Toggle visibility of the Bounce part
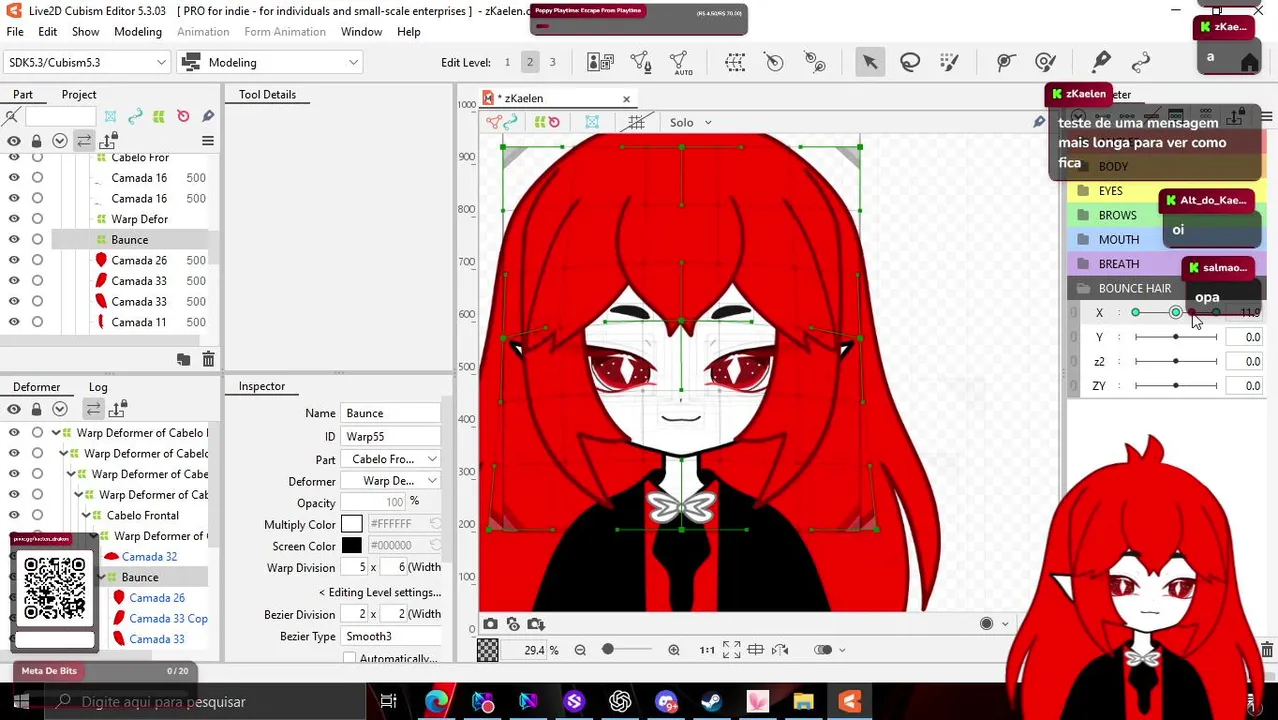This screenshot has width=1278, height=720. pyautogui.click(x=14, y=240)
